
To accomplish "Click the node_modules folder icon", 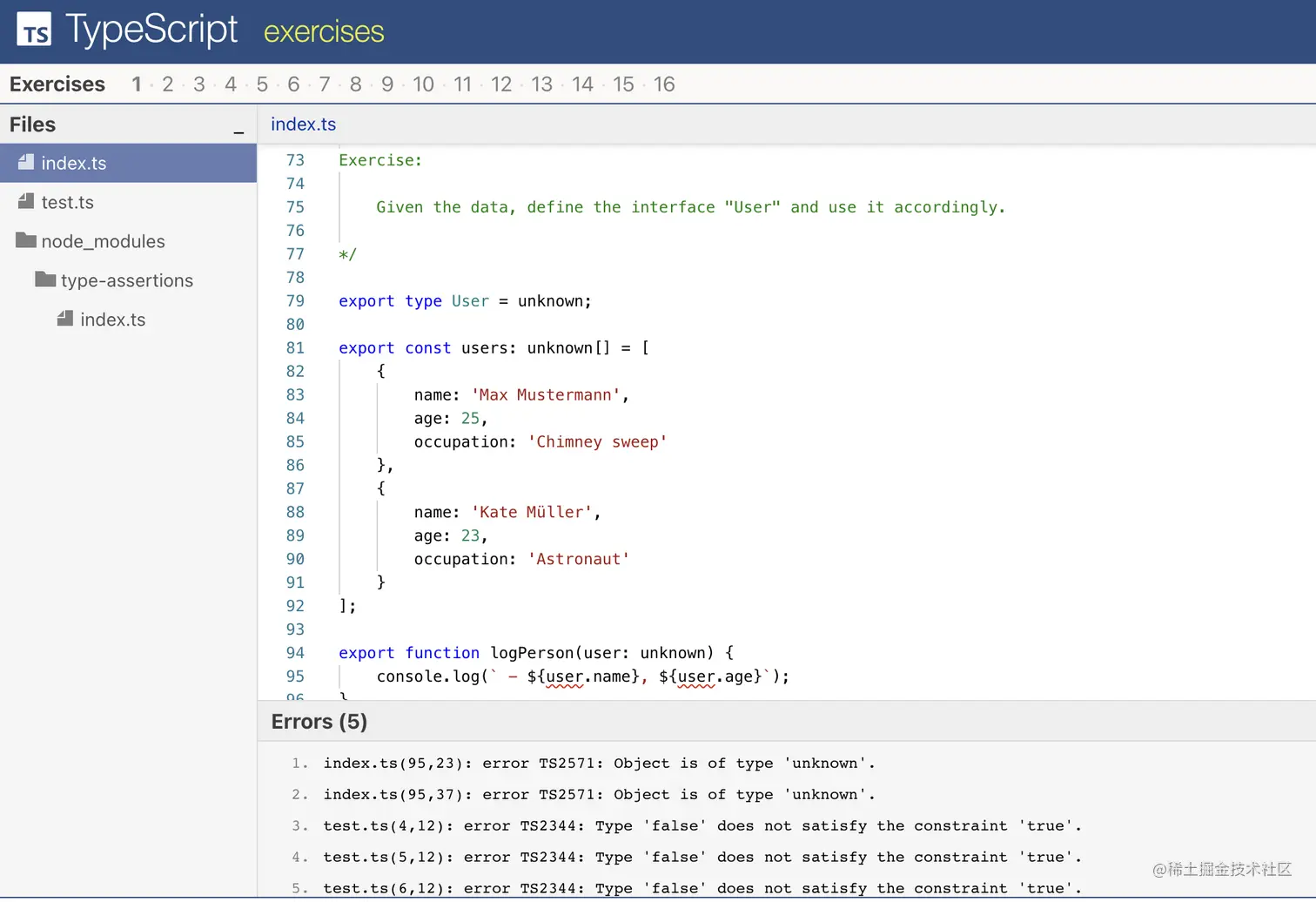I will (x=26, y=239).
